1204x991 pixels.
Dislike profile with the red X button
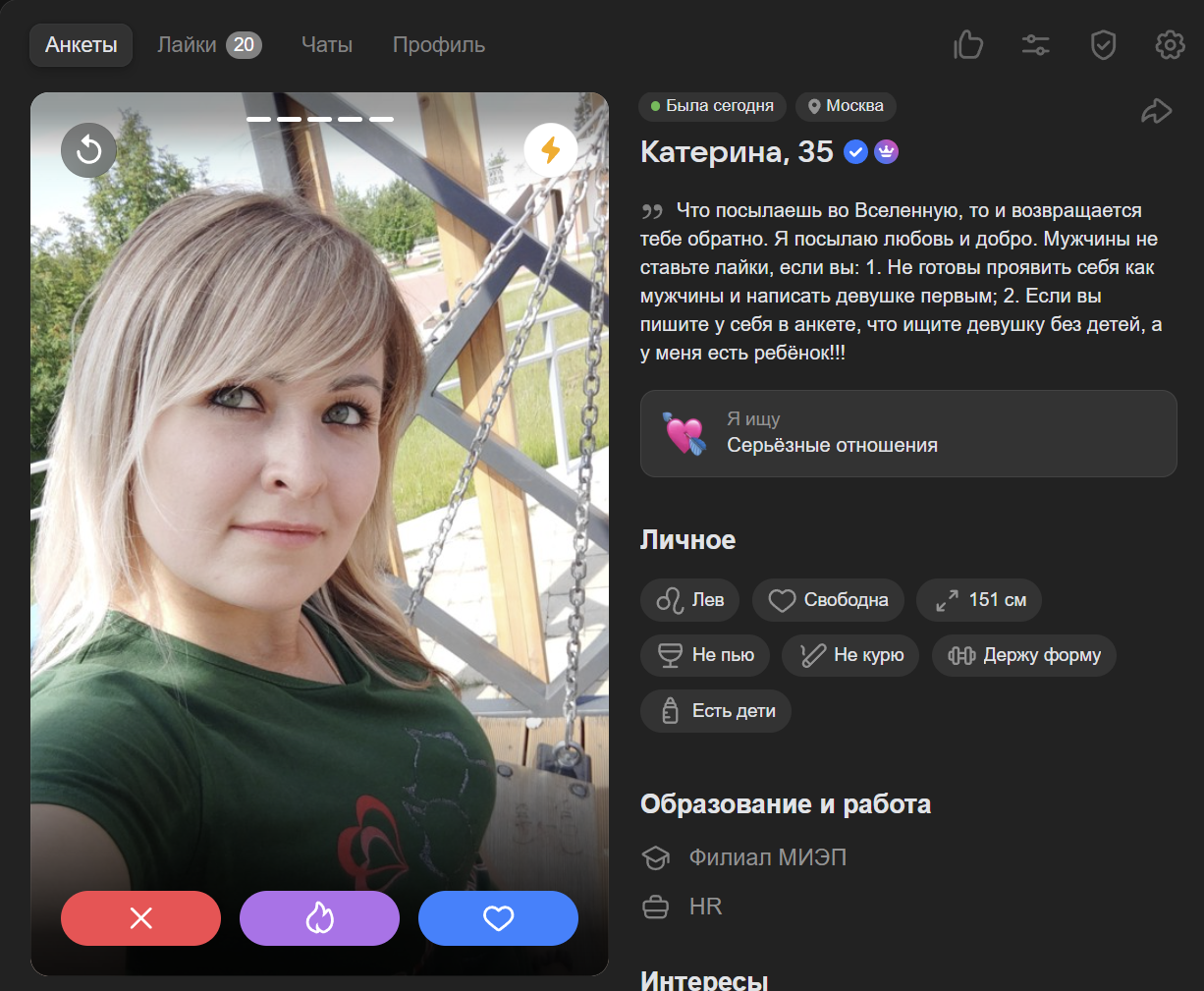140,918
